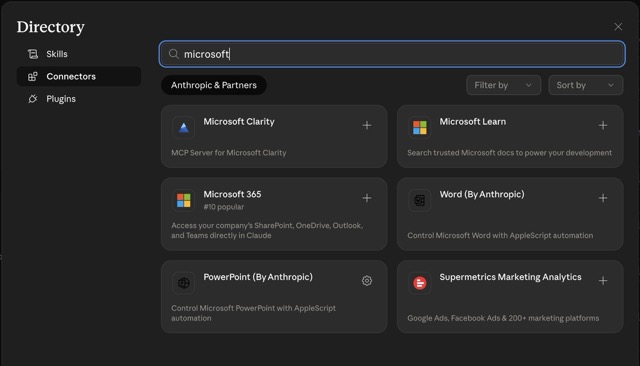Click 'Google Ads, Facebook Ads' description
The width and height of the screenshot is (640, 366).
[x=503, y=318]
